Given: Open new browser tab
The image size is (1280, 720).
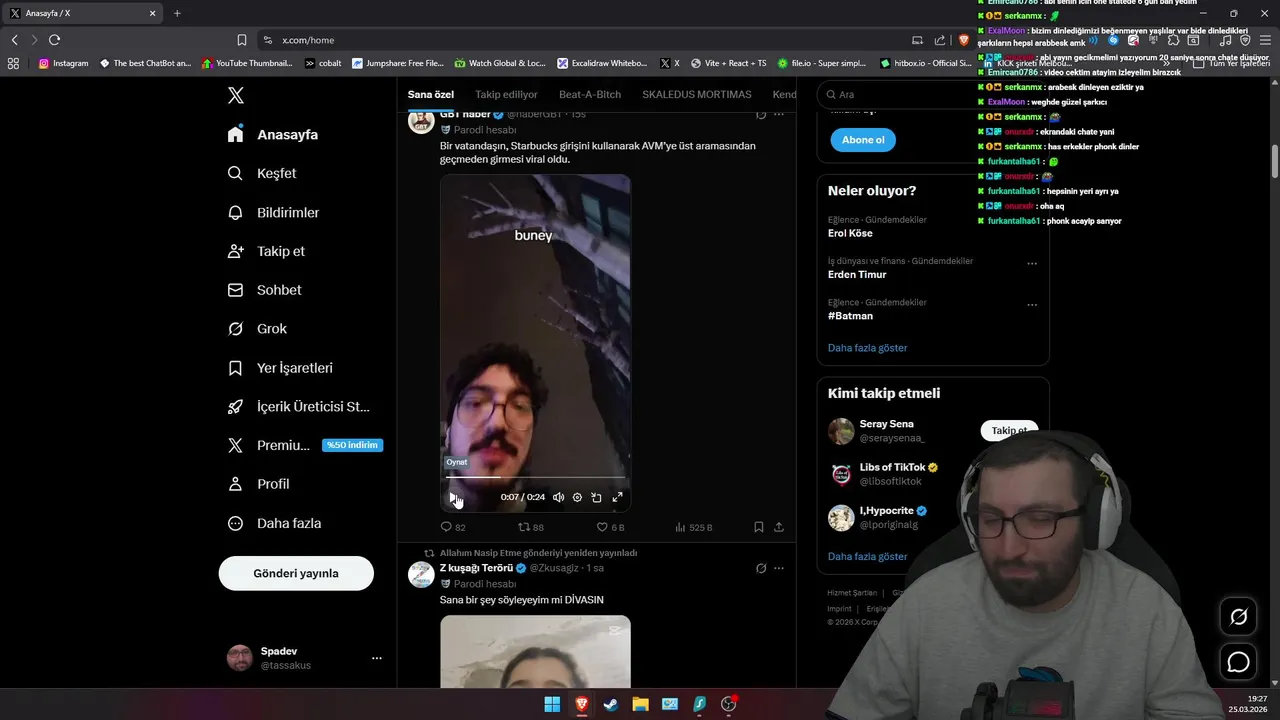Looking at the screenshot, I should tap(177, 13).
